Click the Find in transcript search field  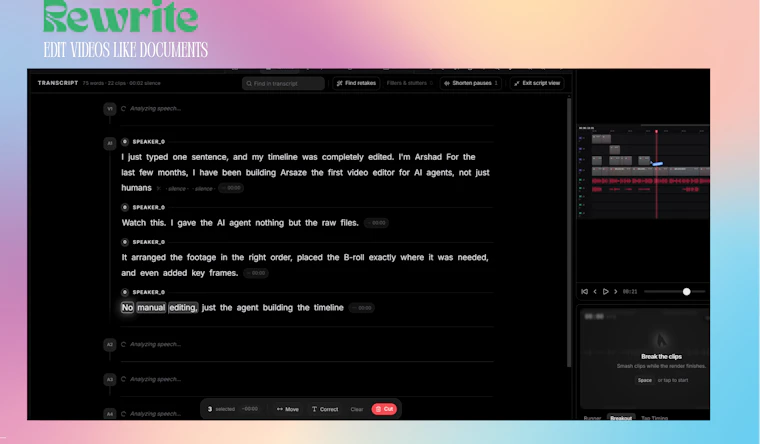(284, 83)
